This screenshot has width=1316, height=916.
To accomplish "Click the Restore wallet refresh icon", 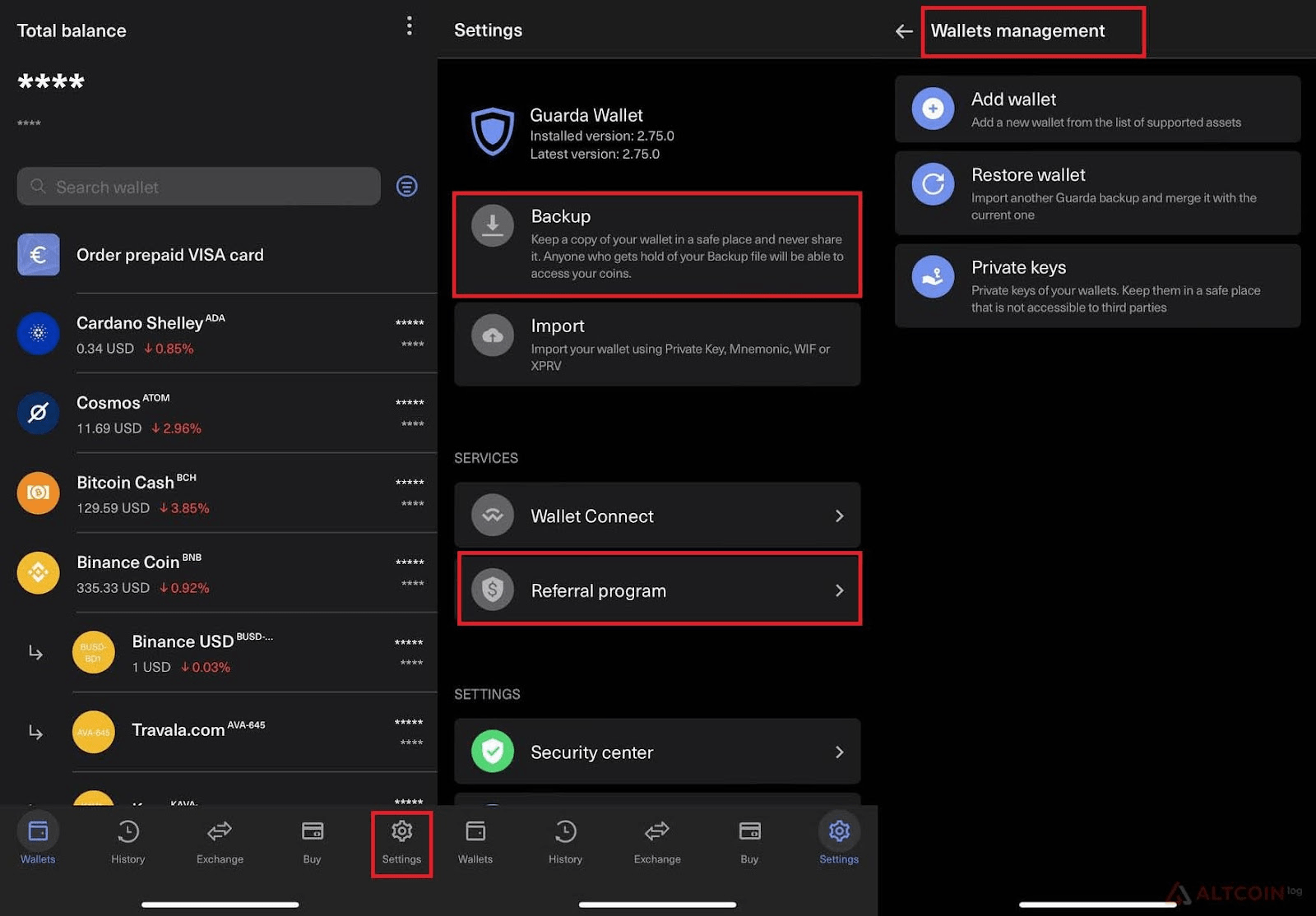I will (933, 183).
